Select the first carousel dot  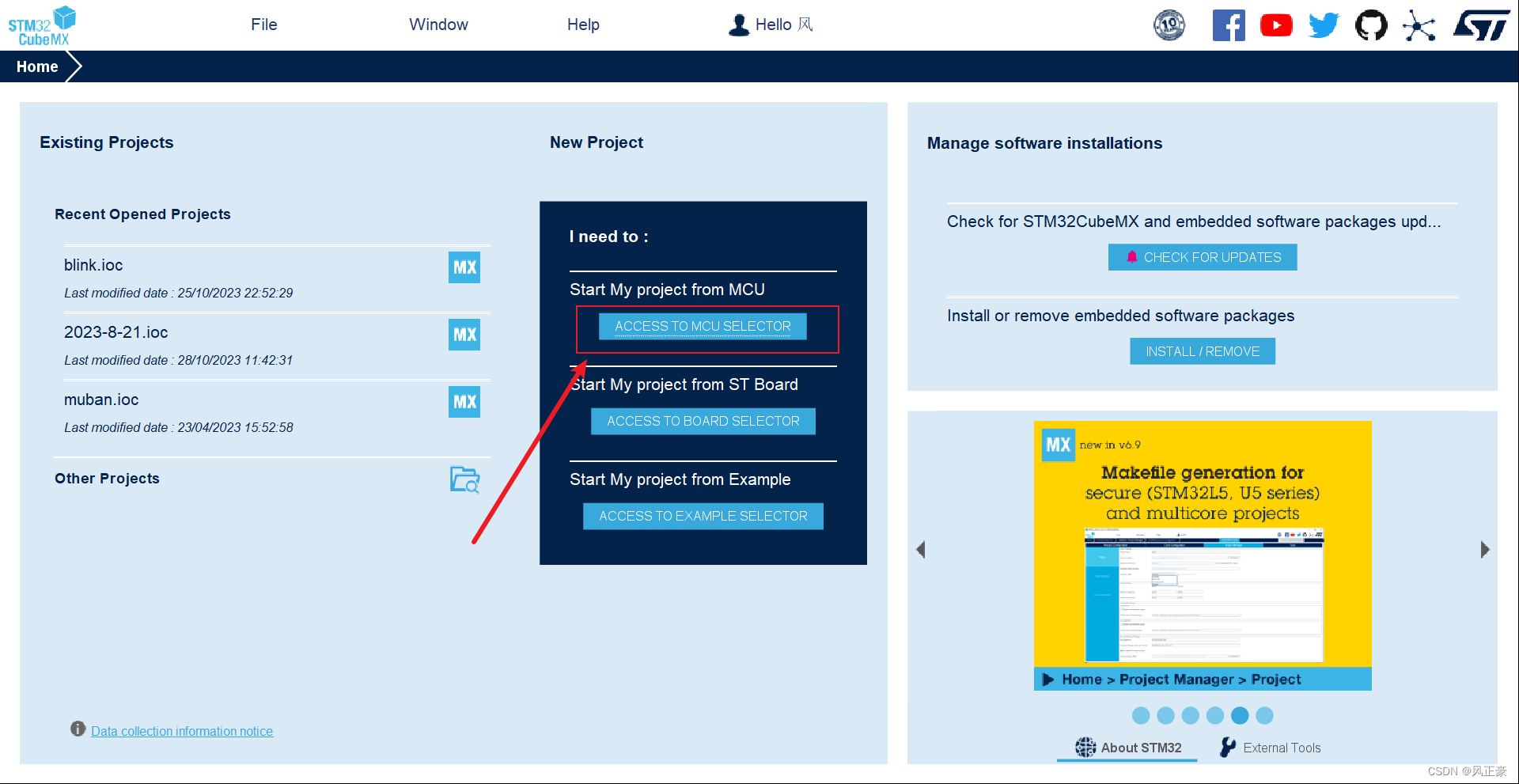point(1141,715)
